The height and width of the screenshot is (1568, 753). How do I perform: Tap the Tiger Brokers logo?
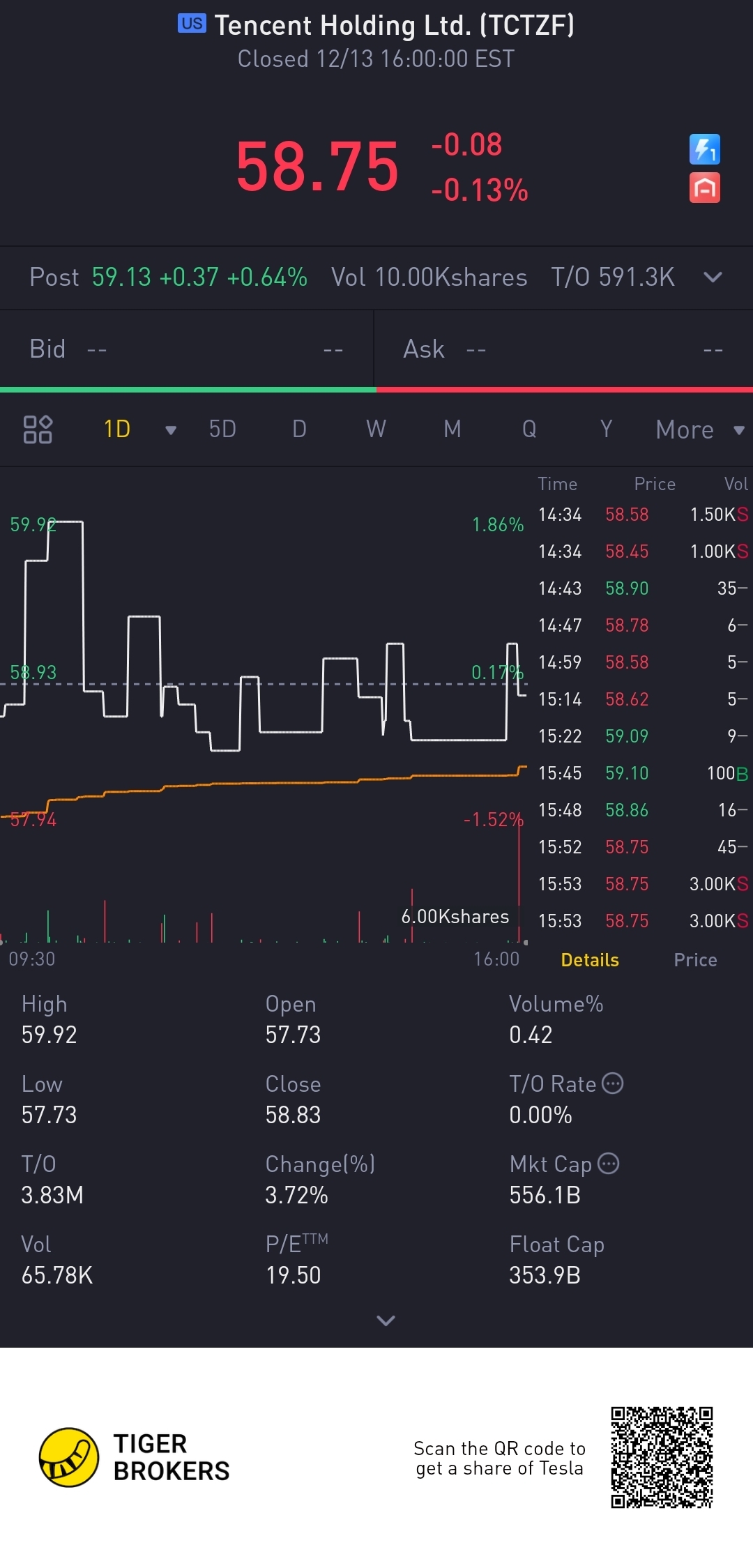(x=134, y=1457)
